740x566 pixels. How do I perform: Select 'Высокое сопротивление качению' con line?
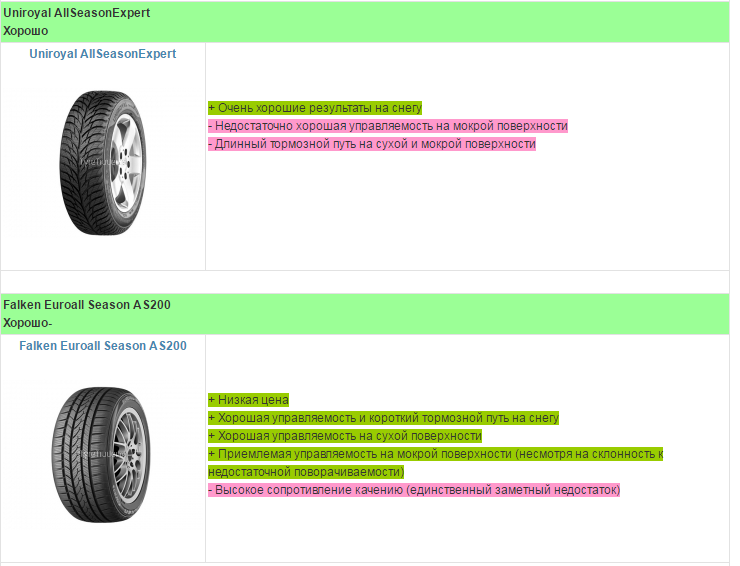(x=414, y=490)
